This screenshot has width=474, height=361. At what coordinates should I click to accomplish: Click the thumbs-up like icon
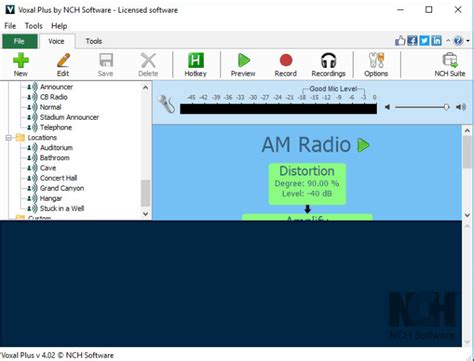point(400,41)
